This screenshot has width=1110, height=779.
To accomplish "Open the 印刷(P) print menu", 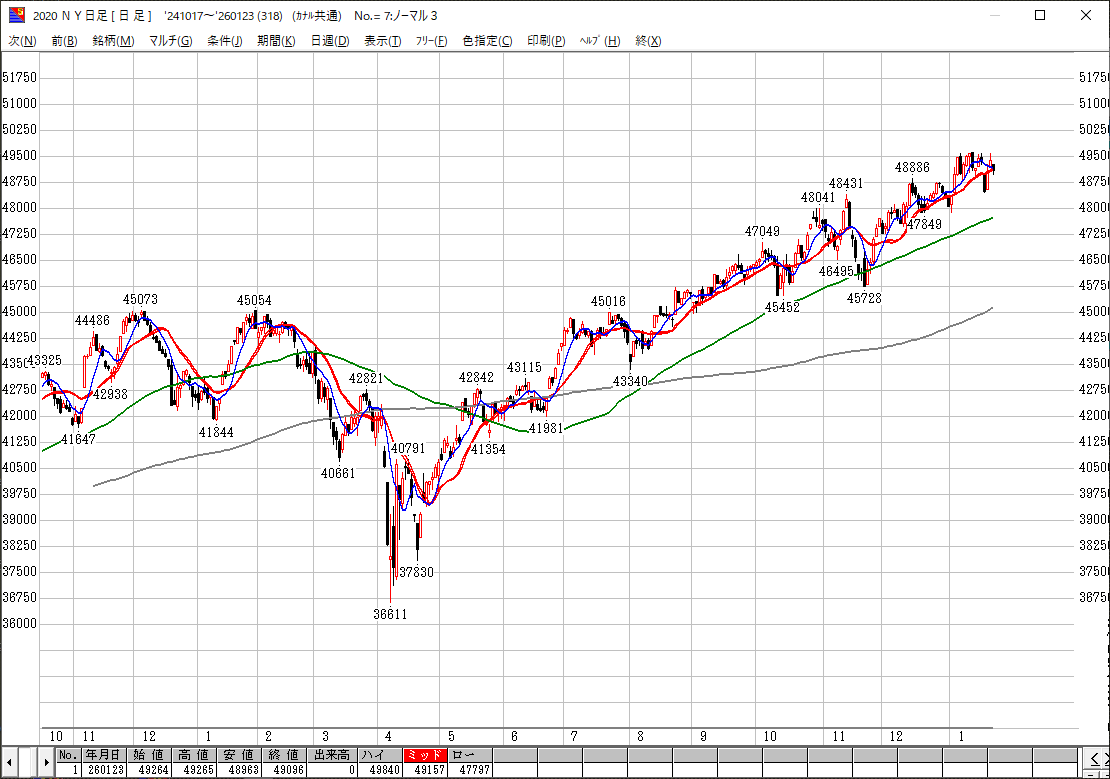I will (546, 41).
